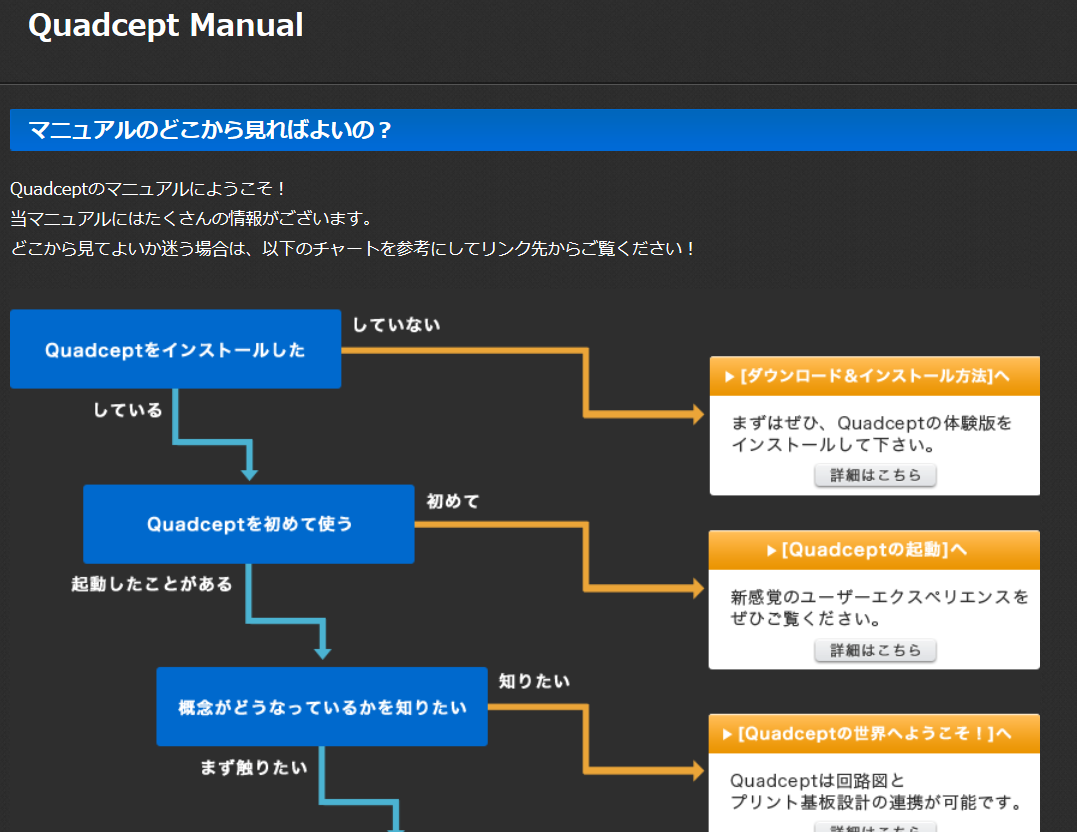Click the していない branch label
Screen dimensions: 1077x832
pos(396,325)
